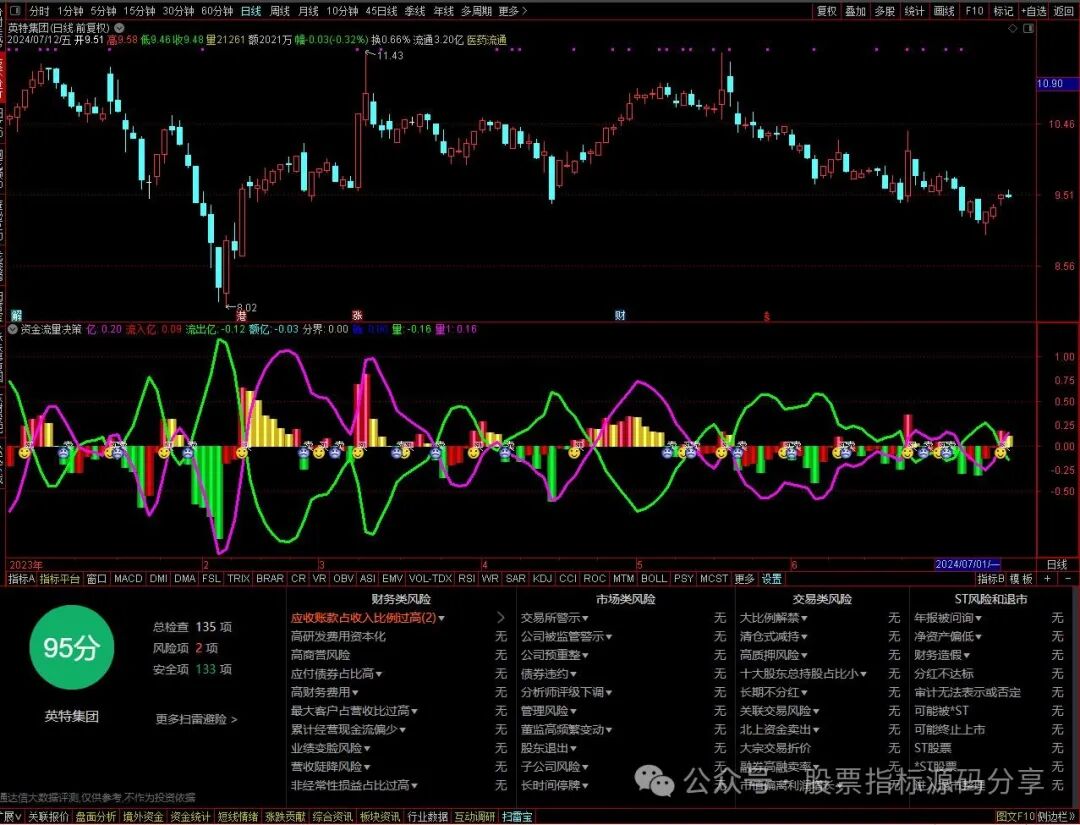The width and height of the screenshot is (1080, 825).
Task: Click the sidebar panel icon before 分时
Action: tap(15, 11)
